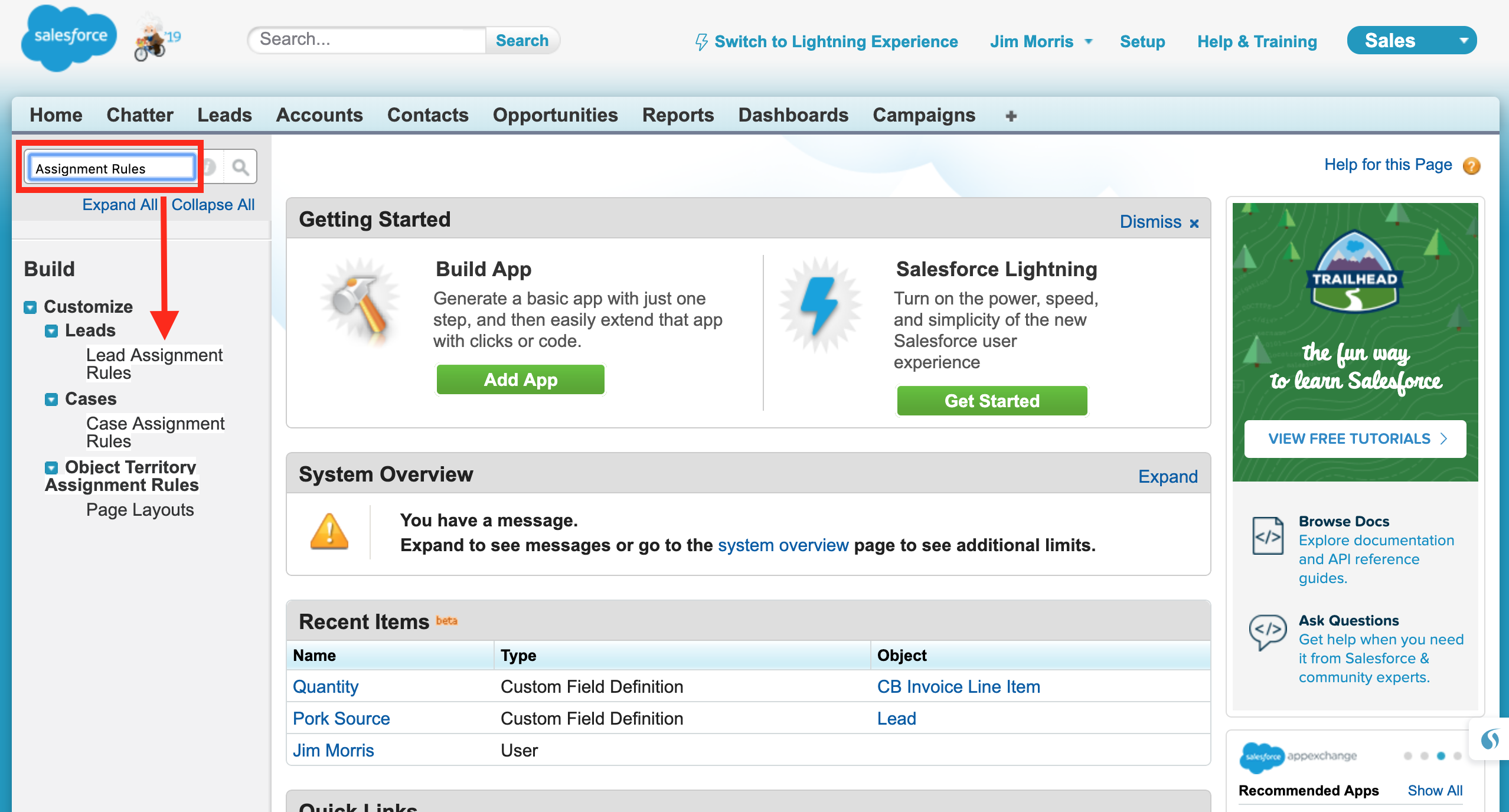The image size is (1509, 812).
Task: Collapse the Customize tree node
Action: (x=30, y=307)
